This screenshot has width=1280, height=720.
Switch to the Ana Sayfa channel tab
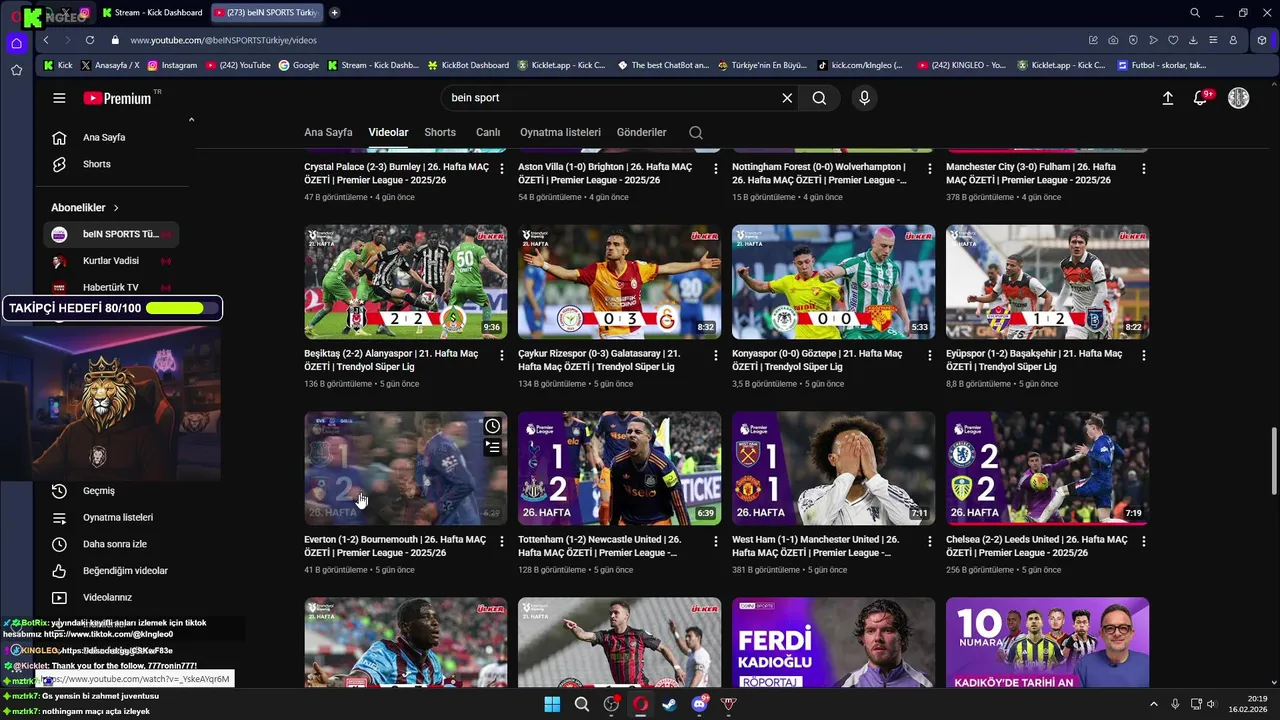click(328, 132)
